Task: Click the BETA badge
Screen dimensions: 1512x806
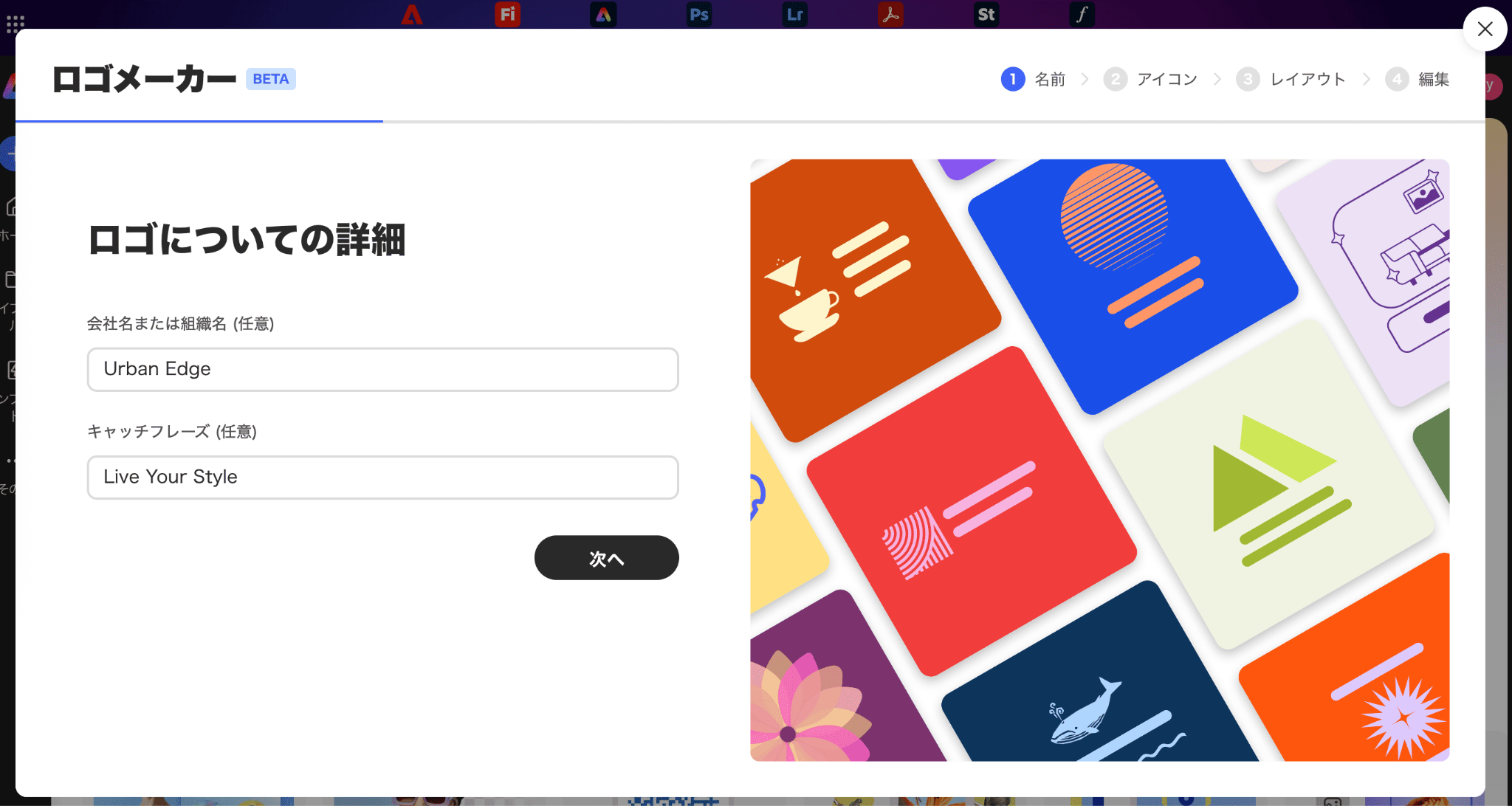Action: [x=271, y=79]
